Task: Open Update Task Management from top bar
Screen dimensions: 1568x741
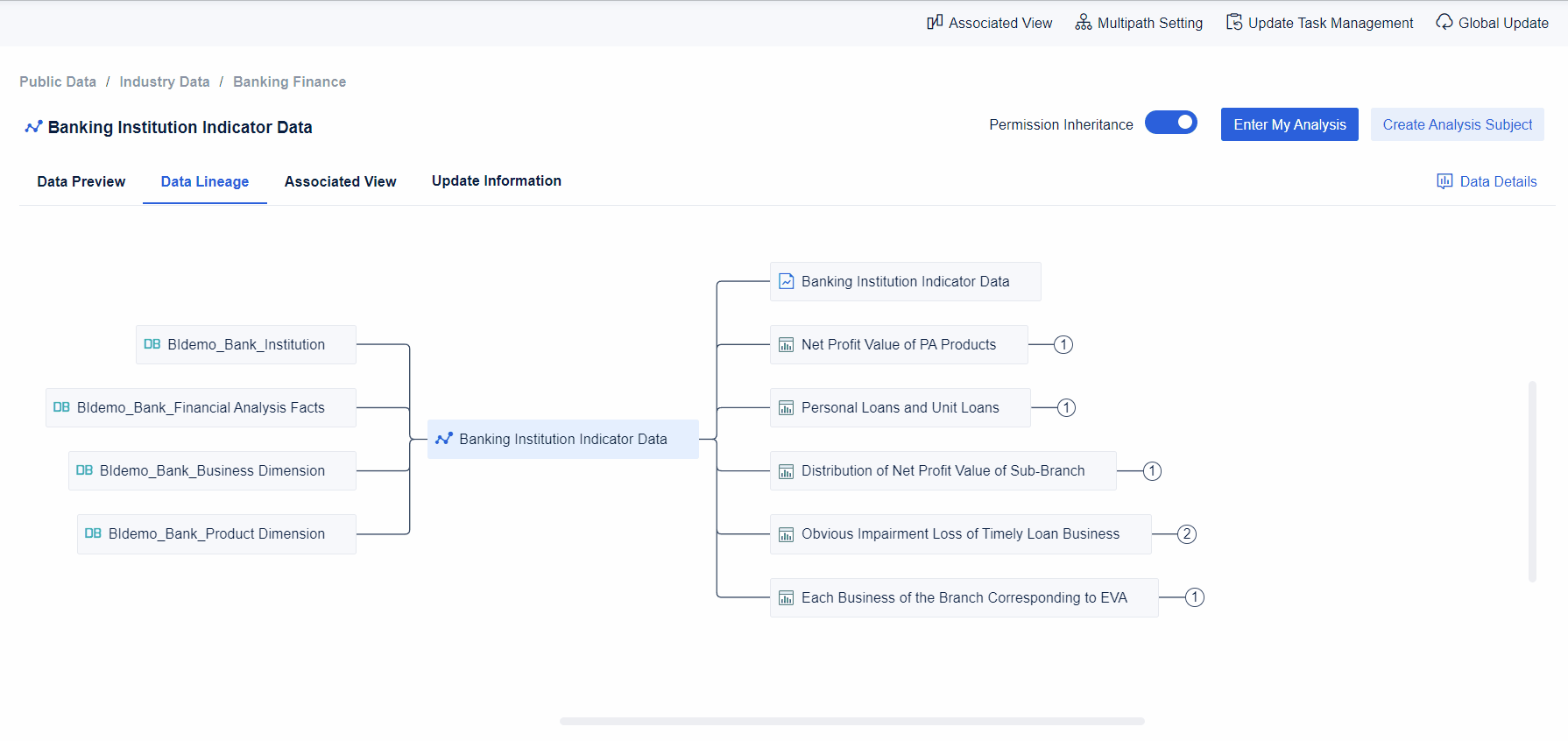Action: tap(1320, 23)
